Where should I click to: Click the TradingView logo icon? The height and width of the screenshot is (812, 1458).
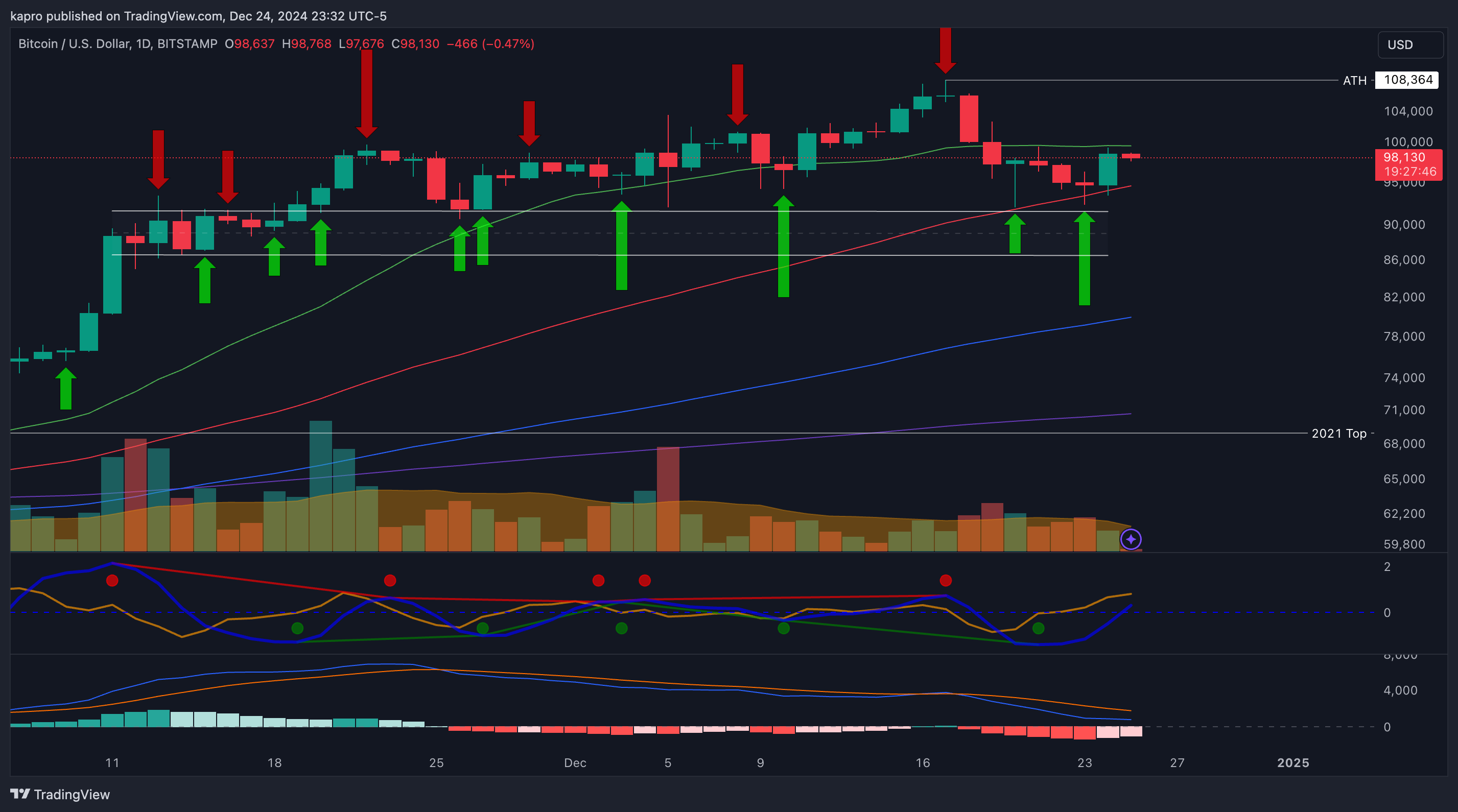pos(20,794)
